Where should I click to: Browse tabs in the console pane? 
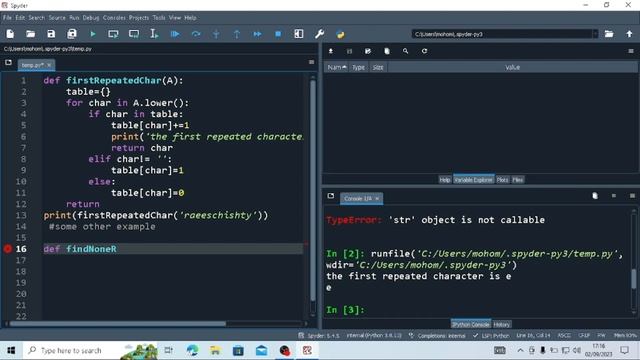tap(331, 196)
